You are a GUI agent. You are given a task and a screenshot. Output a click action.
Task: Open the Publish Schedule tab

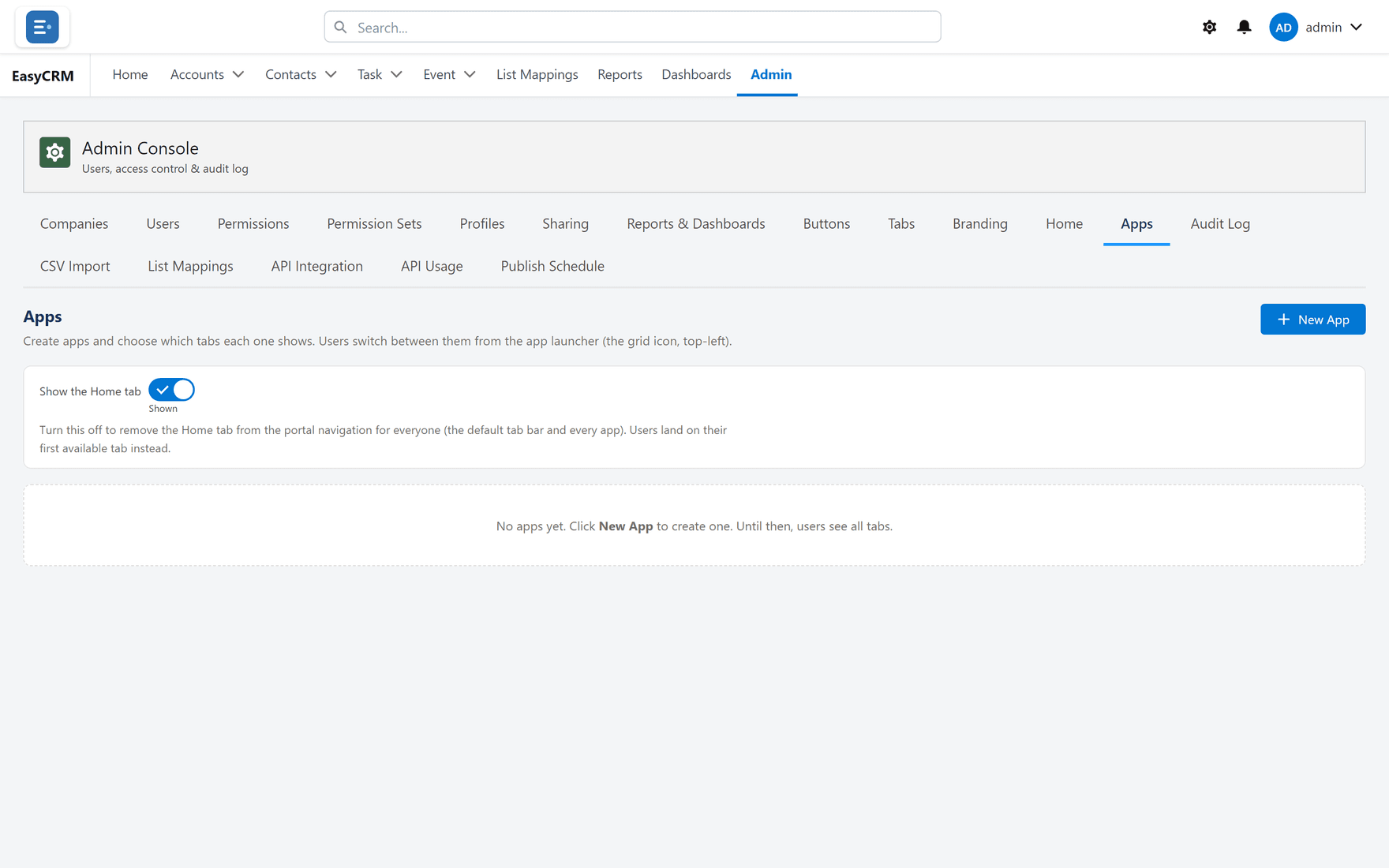552,266
